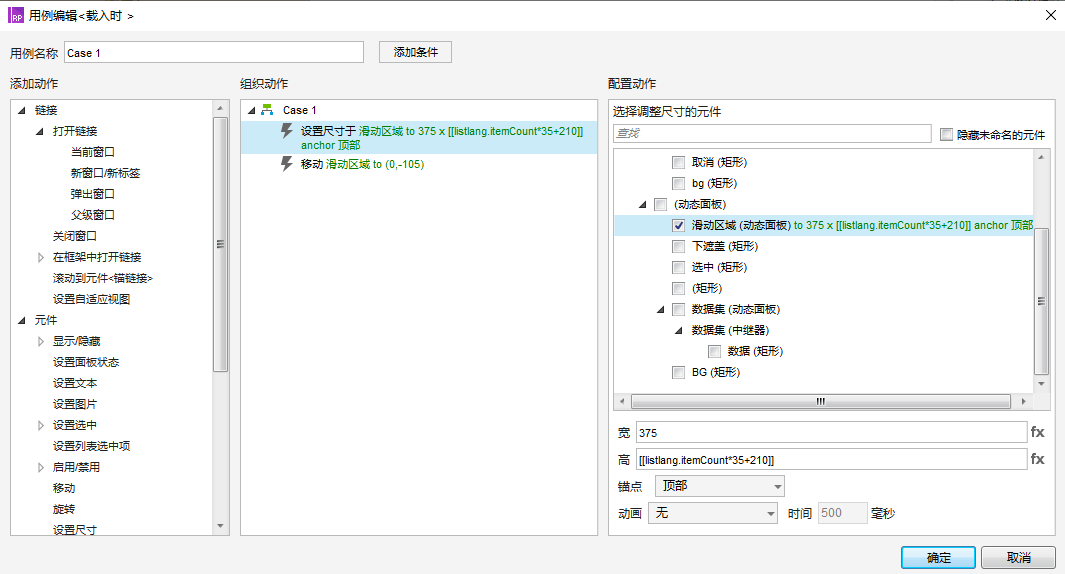Select 设置列表选中项 action
The image size is (1065, 574).
(x=91, y=446)
